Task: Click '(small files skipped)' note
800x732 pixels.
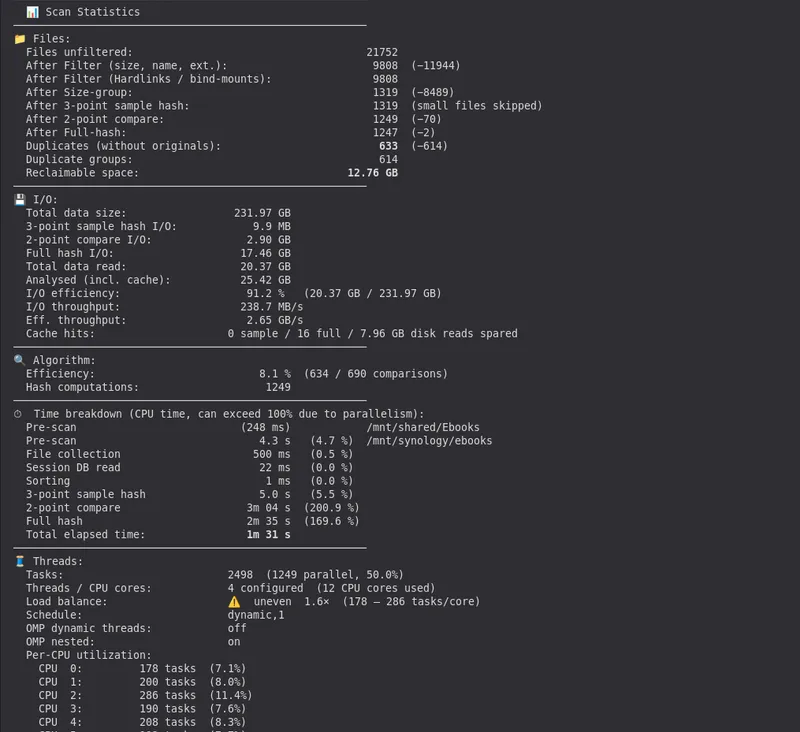Action: point(477,106)
